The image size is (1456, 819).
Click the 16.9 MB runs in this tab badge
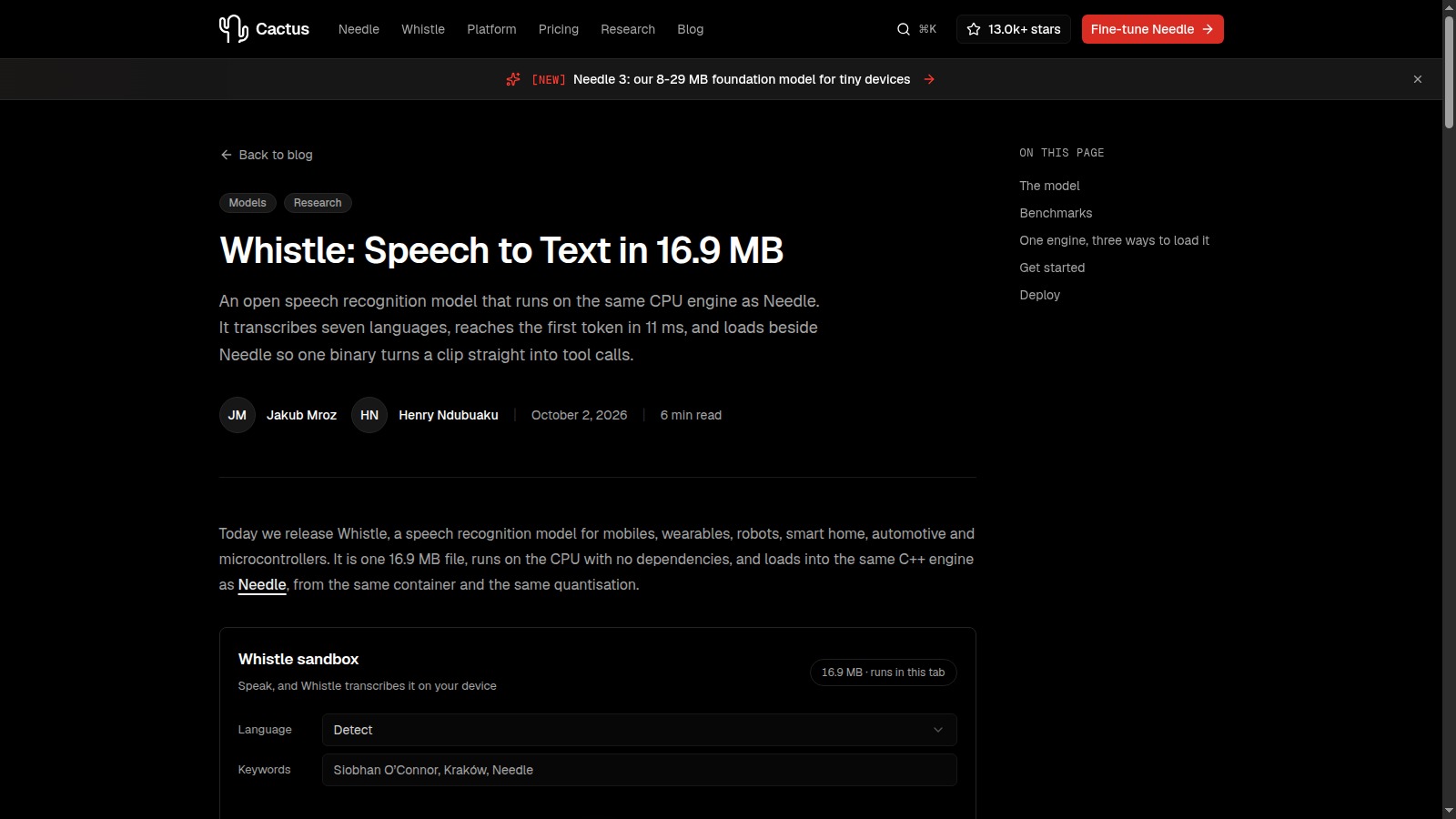coord(883,672)
